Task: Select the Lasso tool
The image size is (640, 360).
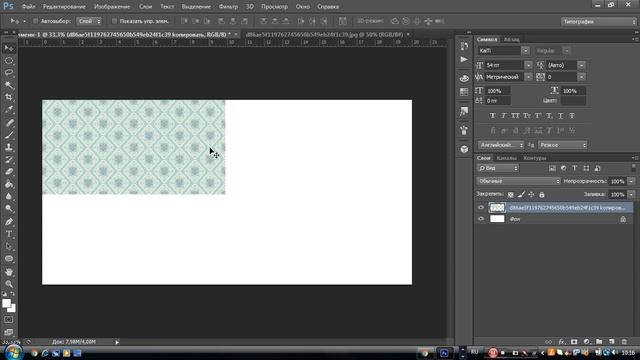Action: 9,73
